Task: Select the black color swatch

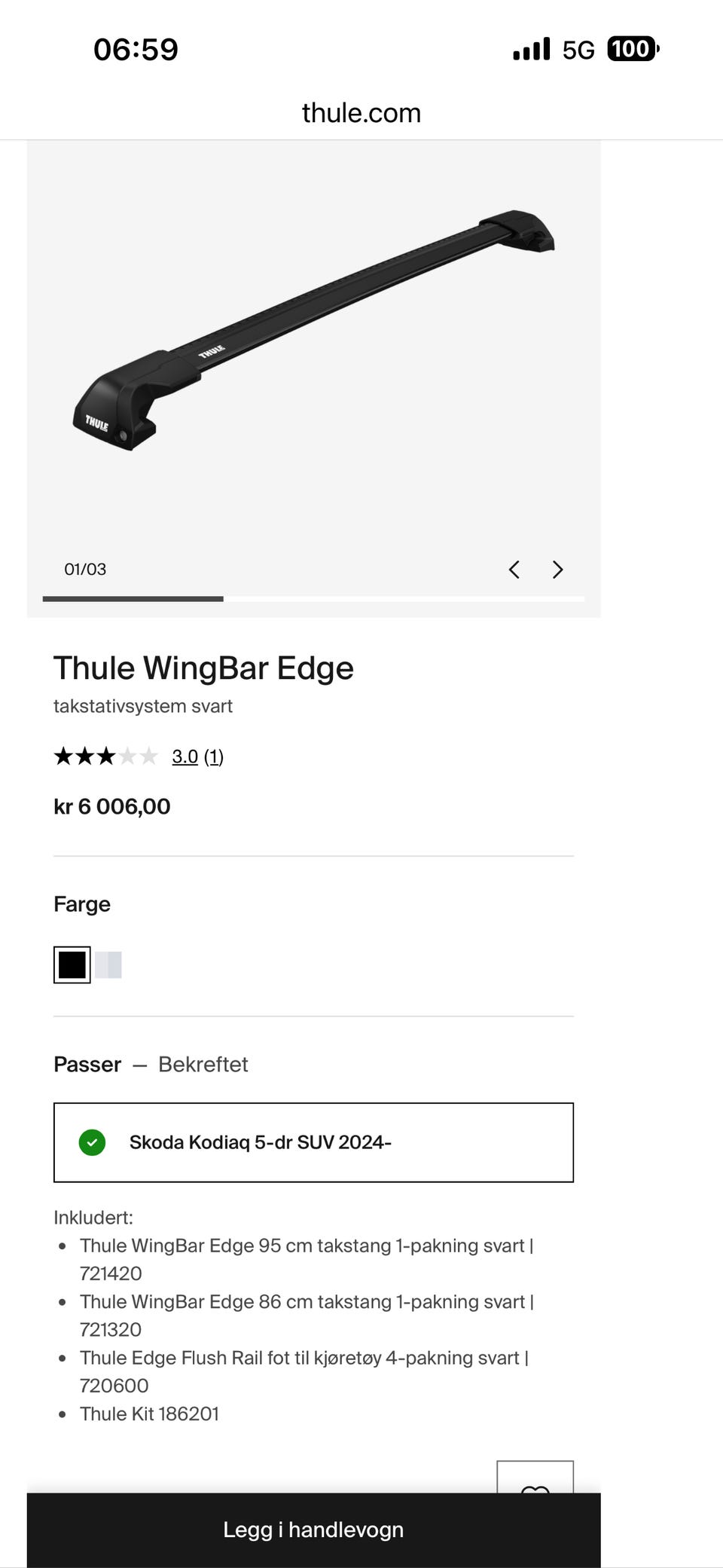Action: point(72,964)
